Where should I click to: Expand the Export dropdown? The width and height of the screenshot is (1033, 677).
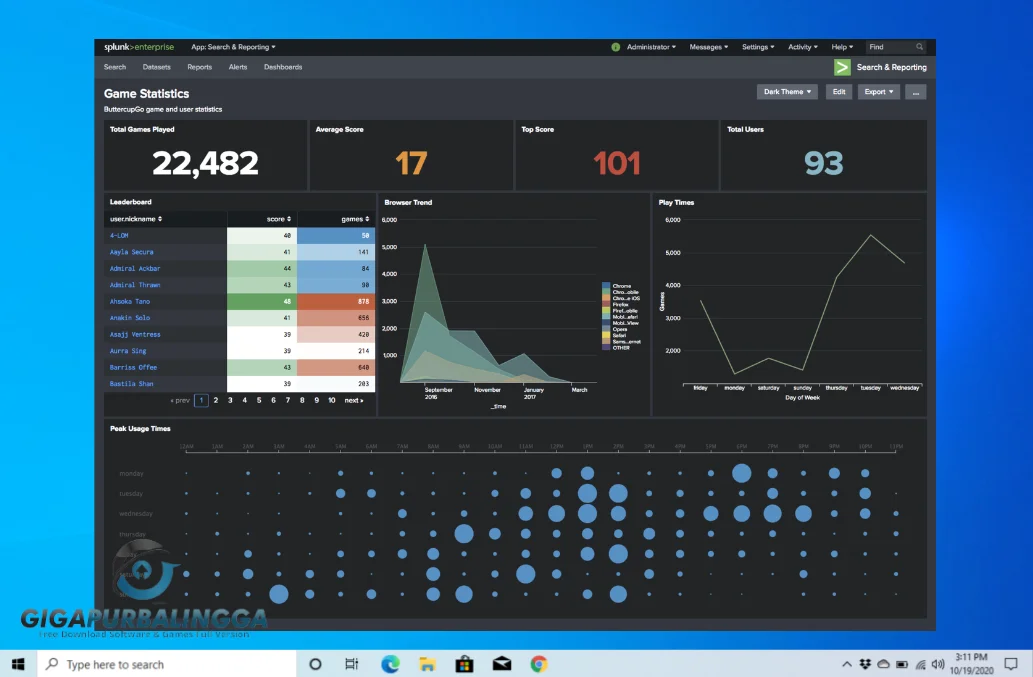880,91
